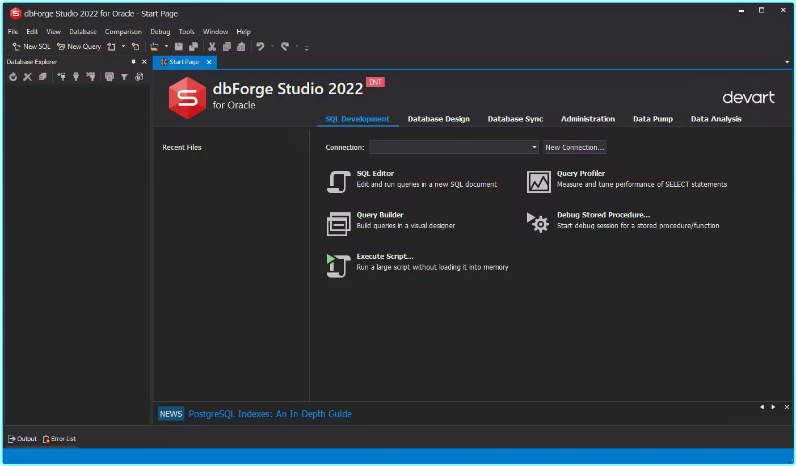Switch to the SQL Development tab

coord(357,119)
